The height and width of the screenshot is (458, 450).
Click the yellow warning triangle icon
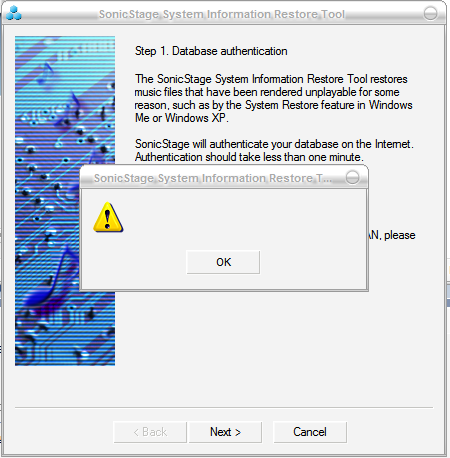(x=108, y=217)
